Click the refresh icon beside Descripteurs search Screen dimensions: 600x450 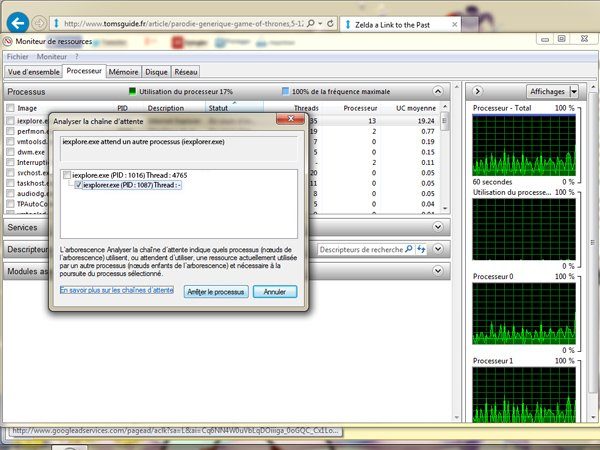[x=421, y=249]
